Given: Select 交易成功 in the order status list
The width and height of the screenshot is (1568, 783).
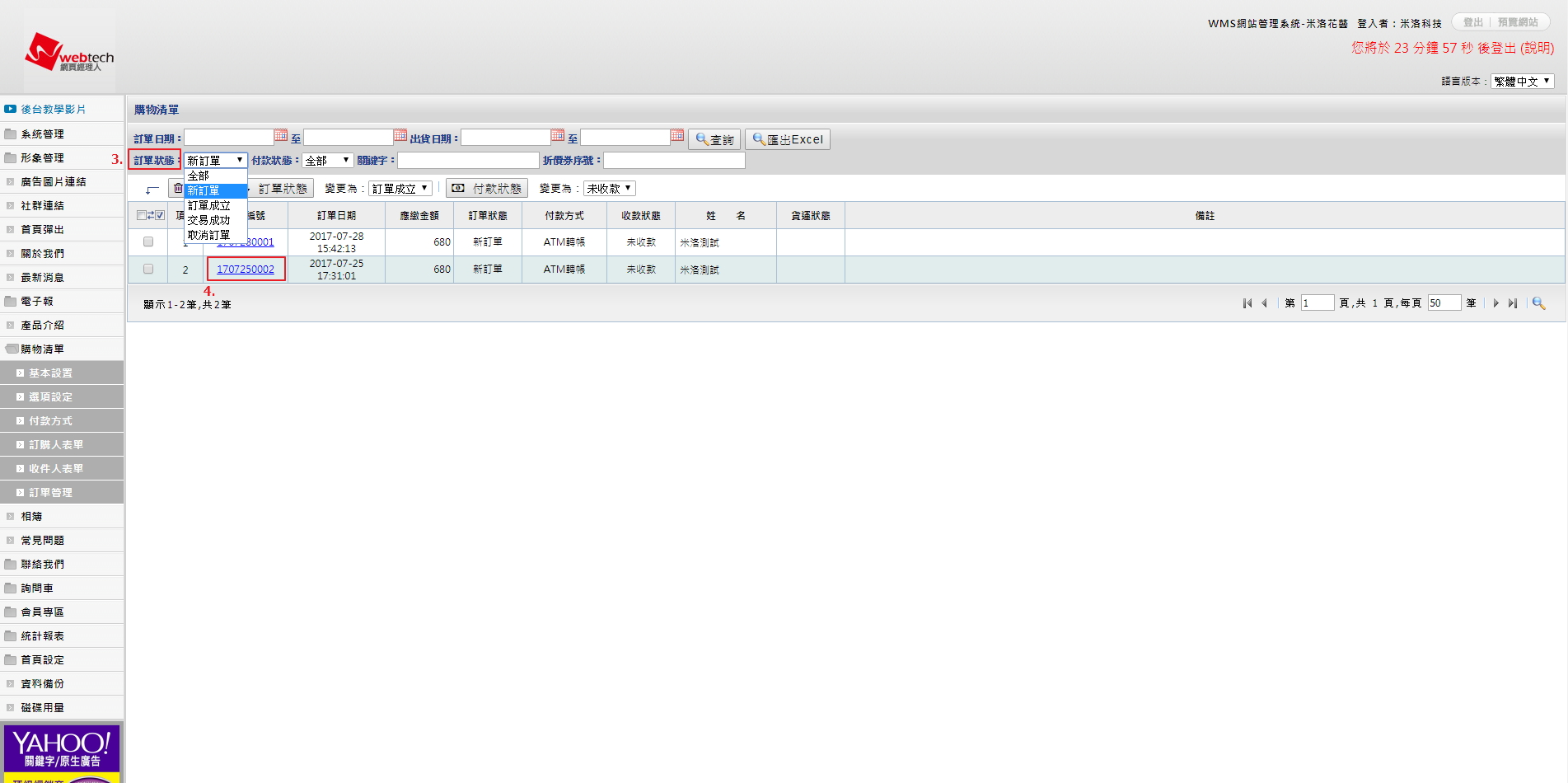Looking at the screenshot, I should [209, 221].
